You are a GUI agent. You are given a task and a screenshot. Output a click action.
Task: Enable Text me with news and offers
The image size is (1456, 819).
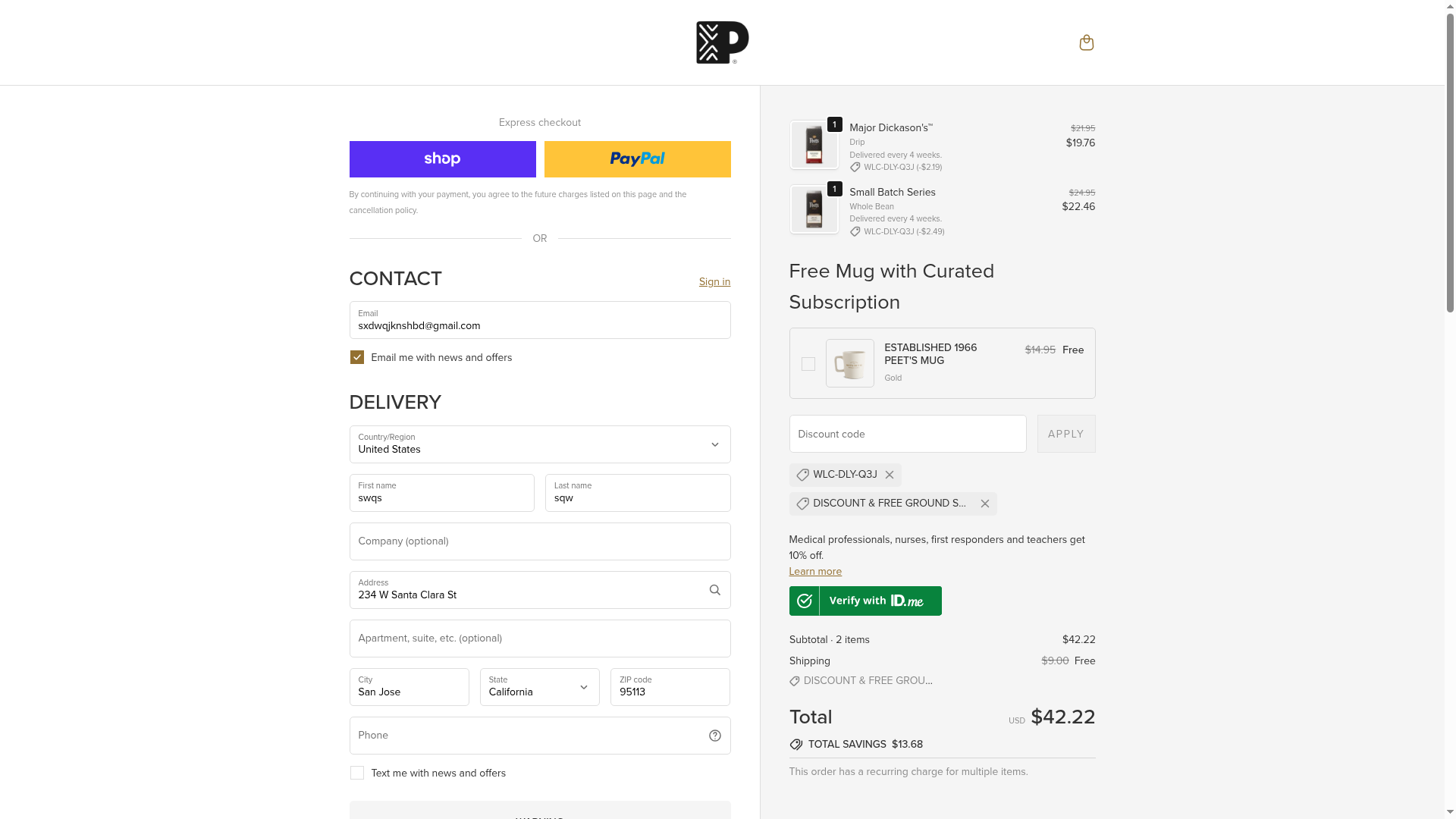[x=357, y=773]
